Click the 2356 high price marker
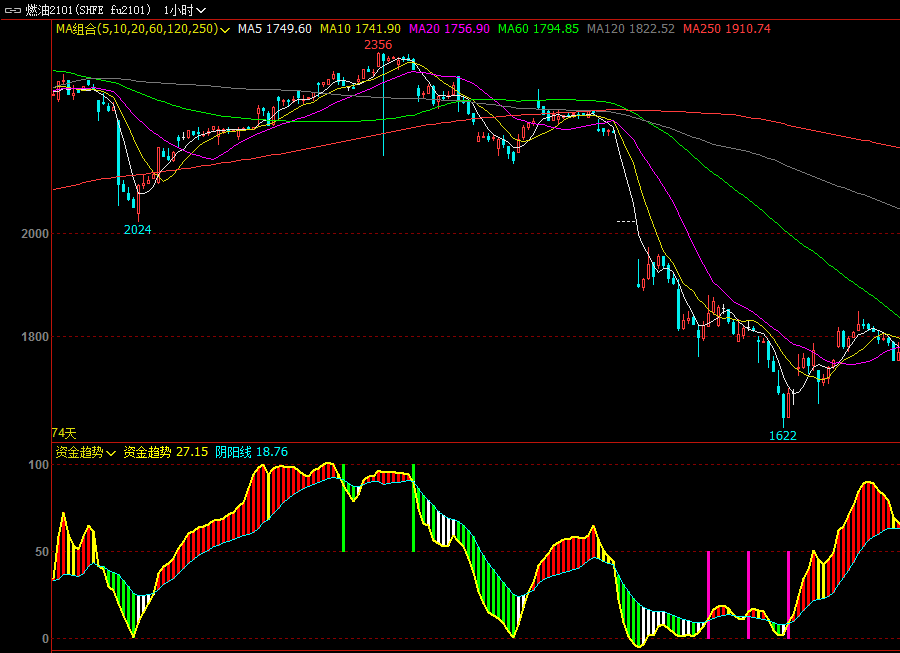Image resolution: width=900 pixels, height=653 pixels. coord(378,45)
